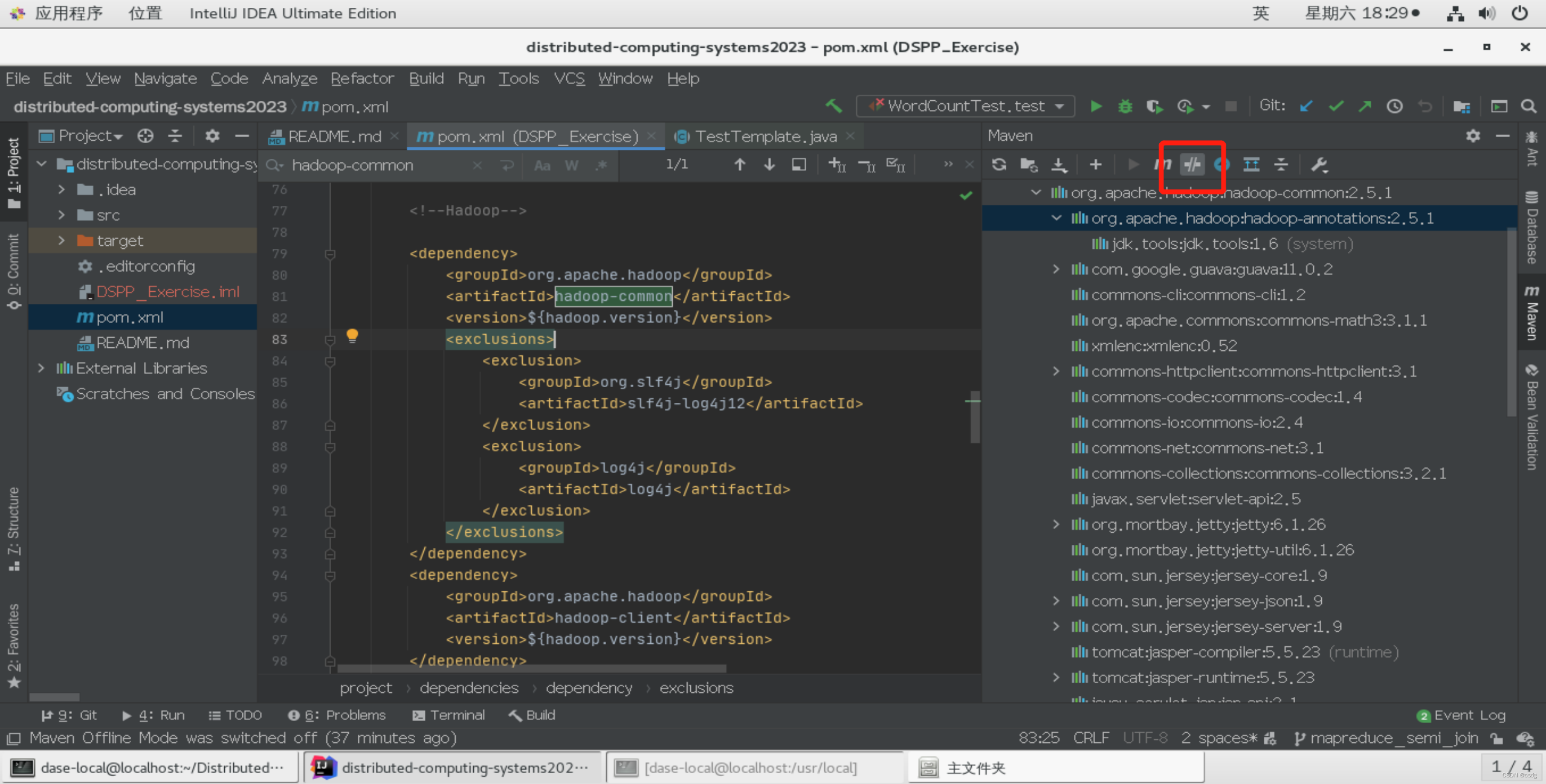Click the Debug bug icon

point(1125,106)
